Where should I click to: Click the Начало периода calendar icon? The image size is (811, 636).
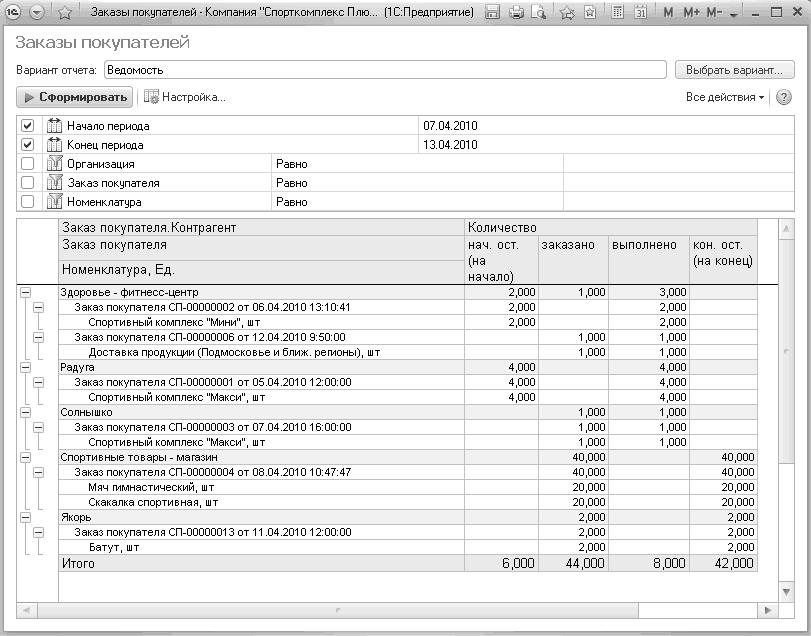point(54,125)
